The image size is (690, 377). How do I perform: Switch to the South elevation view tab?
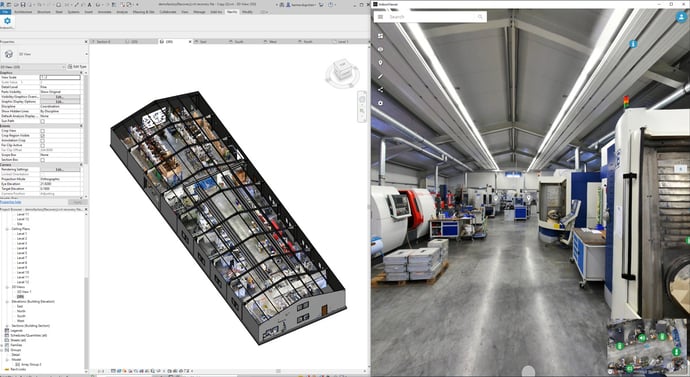coord(239,42)
